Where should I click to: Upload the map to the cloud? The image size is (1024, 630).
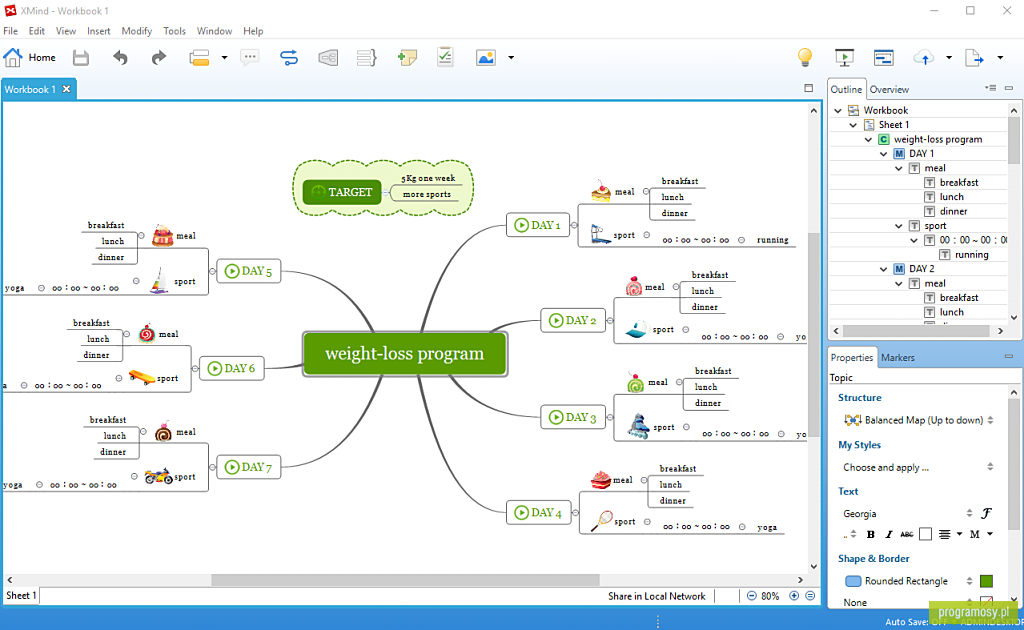pos(923,57)
